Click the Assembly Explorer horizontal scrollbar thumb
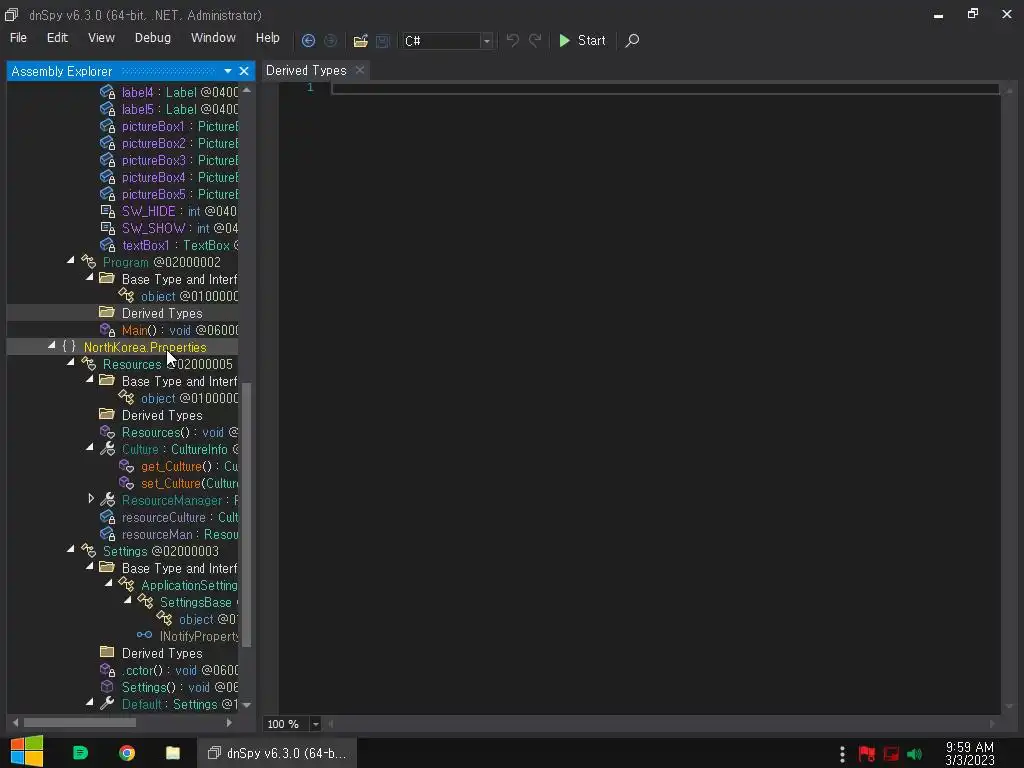 [80, 722]
